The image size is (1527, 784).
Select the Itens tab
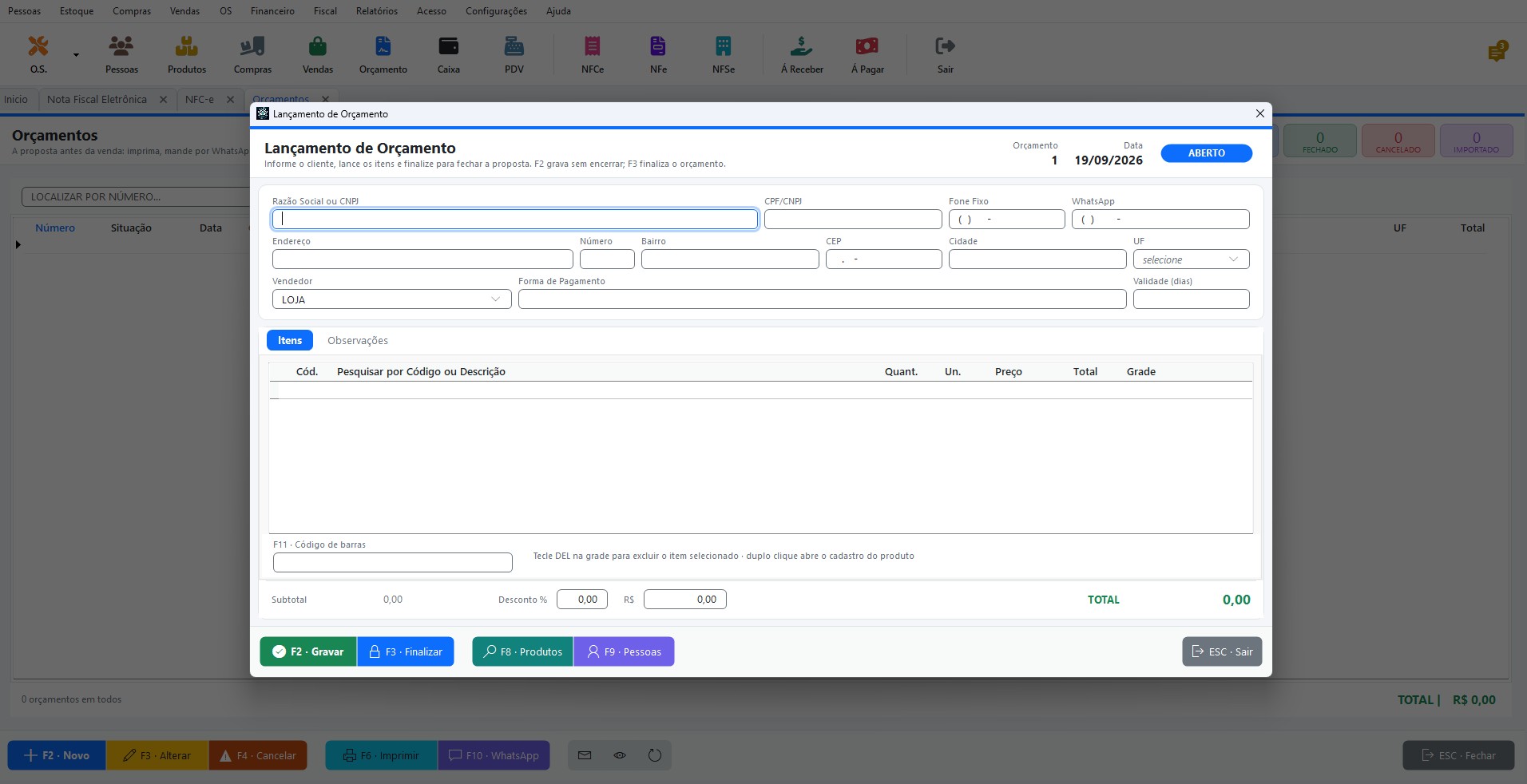290,340
